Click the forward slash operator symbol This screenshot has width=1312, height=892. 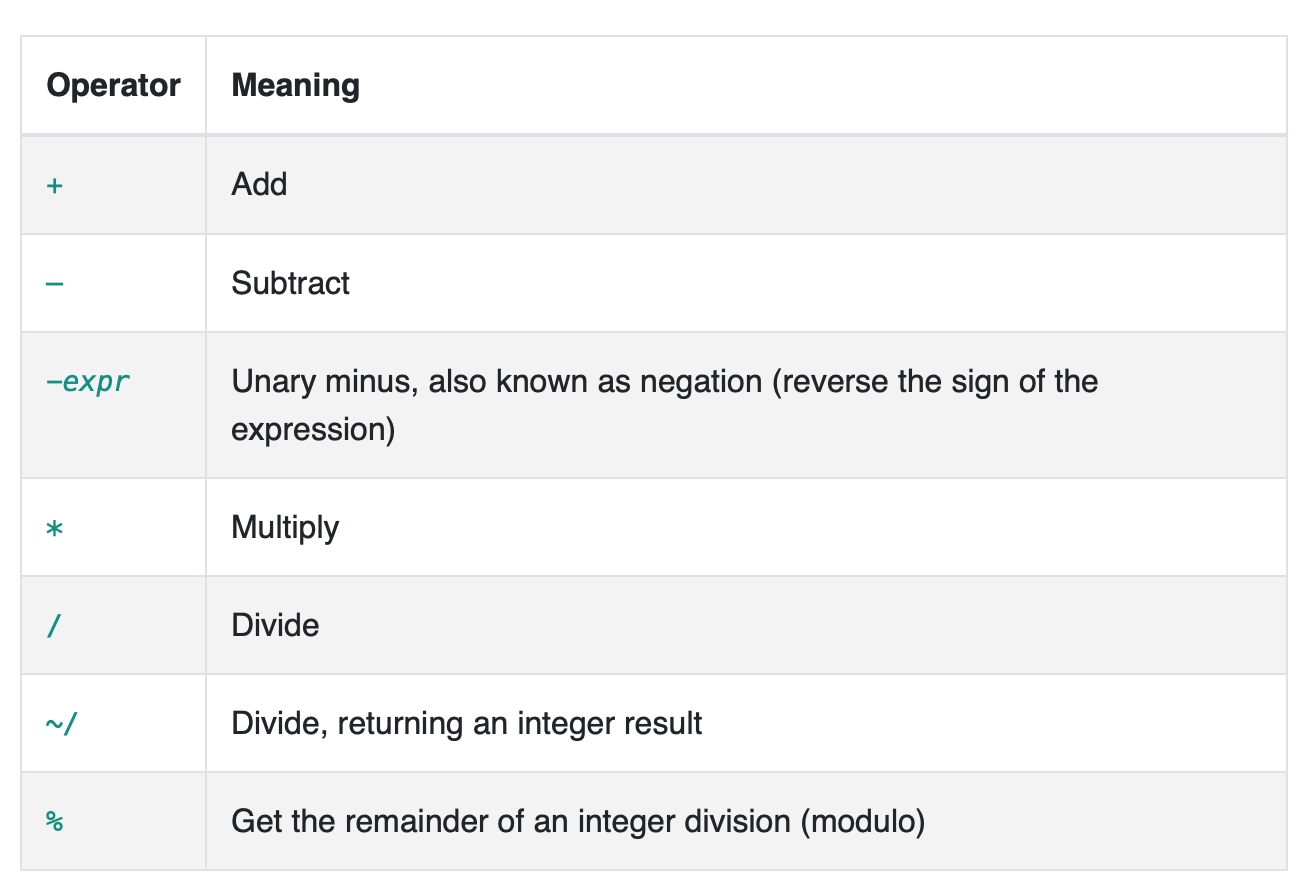pyautogui.click(x=53, y=626)
